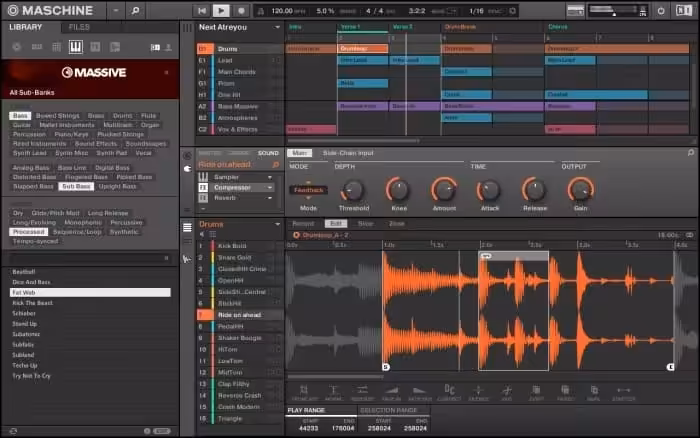Select the Processed mode tag
Image resolution: width=700 pixels, height=438 pixels.
[29, 232]
